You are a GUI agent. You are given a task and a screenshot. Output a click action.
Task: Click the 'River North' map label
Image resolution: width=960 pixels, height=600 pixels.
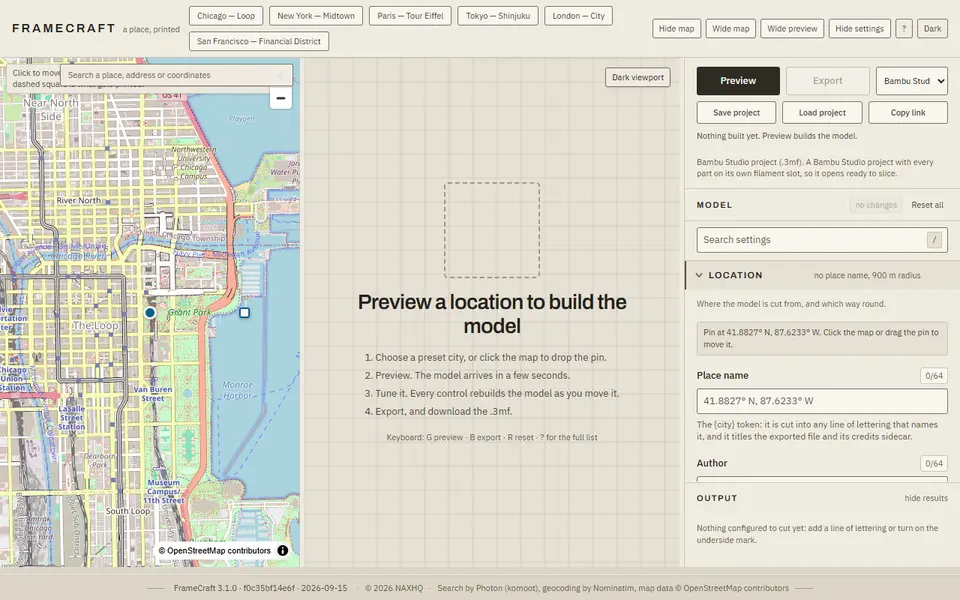pos(78,200)
